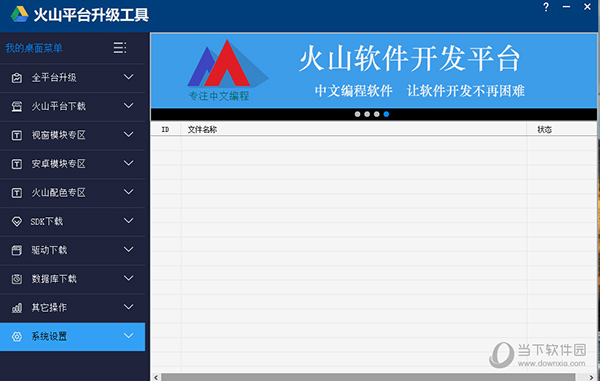
Task: Click the SDK下载 diamond icon
Action: [x=16, y=221]
